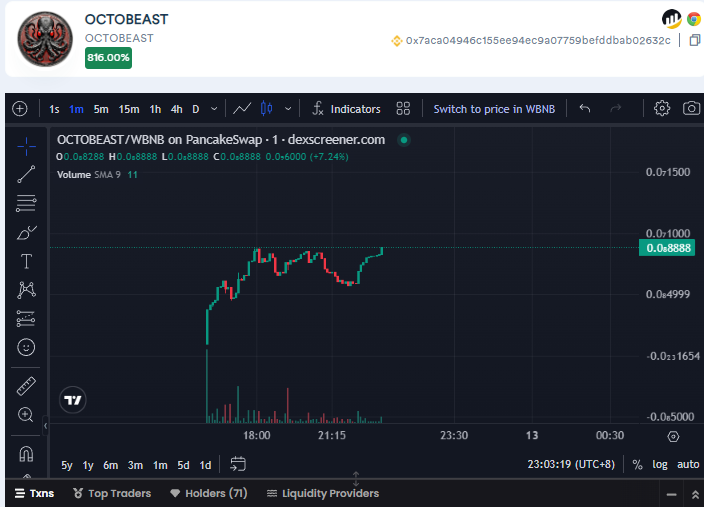Select the 5m timeframe
Image resolution: width=704 pixels, height=507 pixels.
tap(101, 109)
